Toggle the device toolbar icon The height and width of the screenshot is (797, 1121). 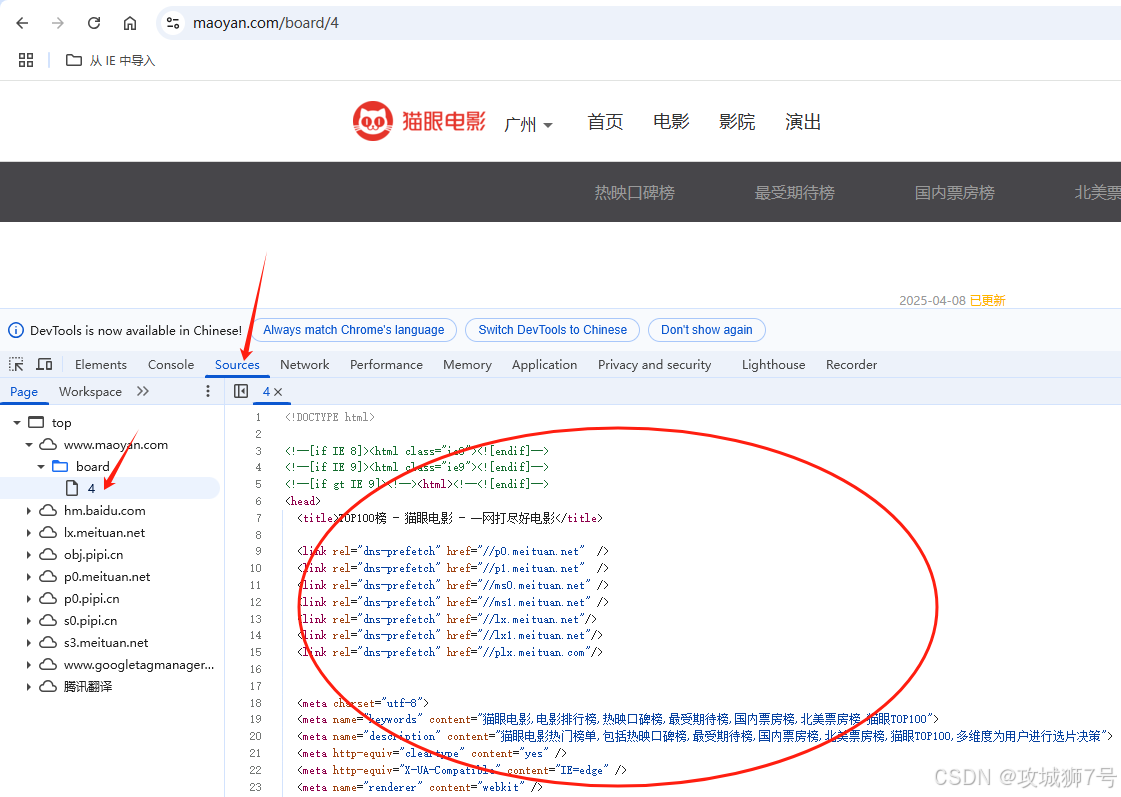click(x=44, y=365)
